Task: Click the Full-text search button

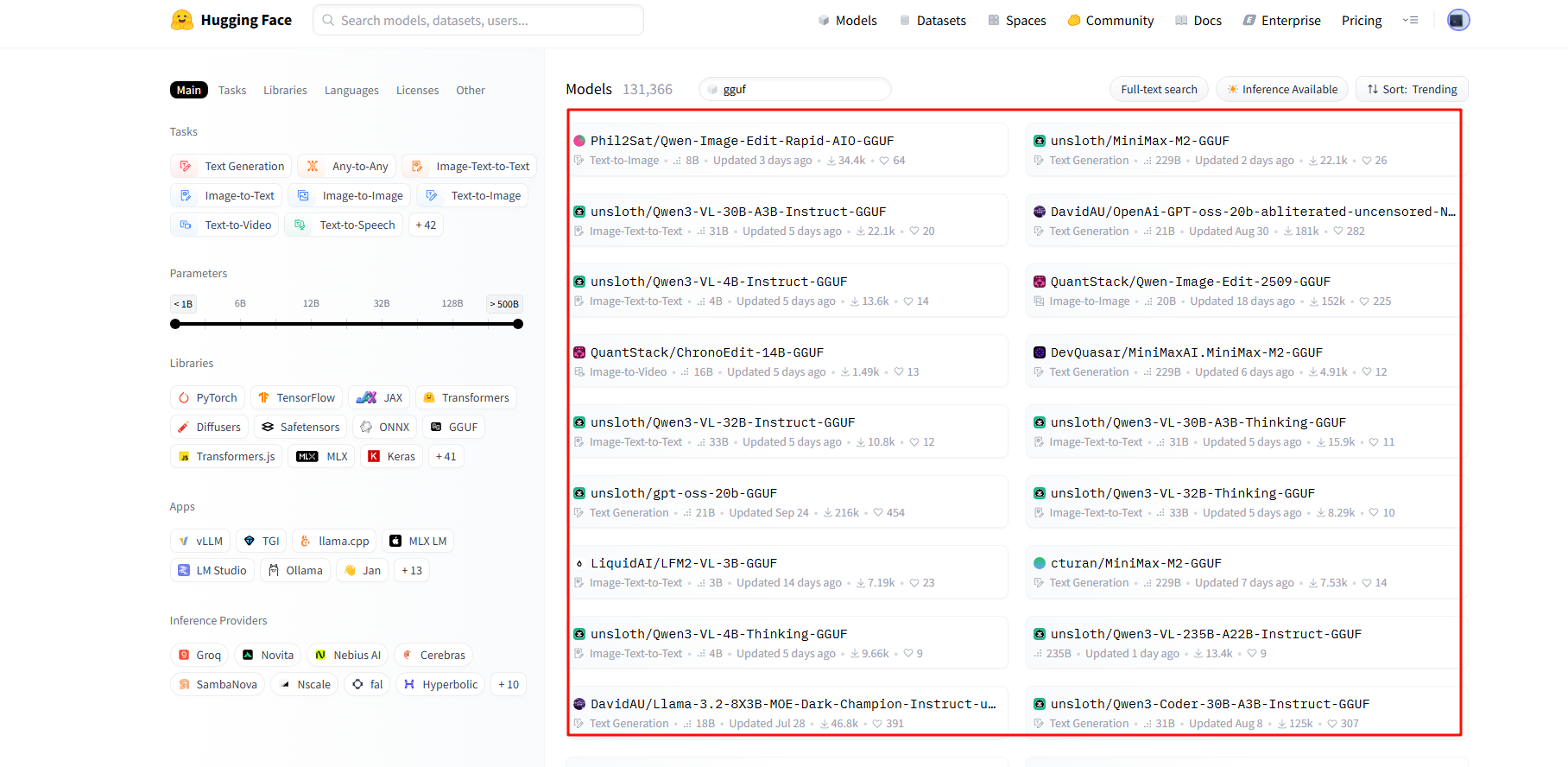Action: tap(1159, 90)
